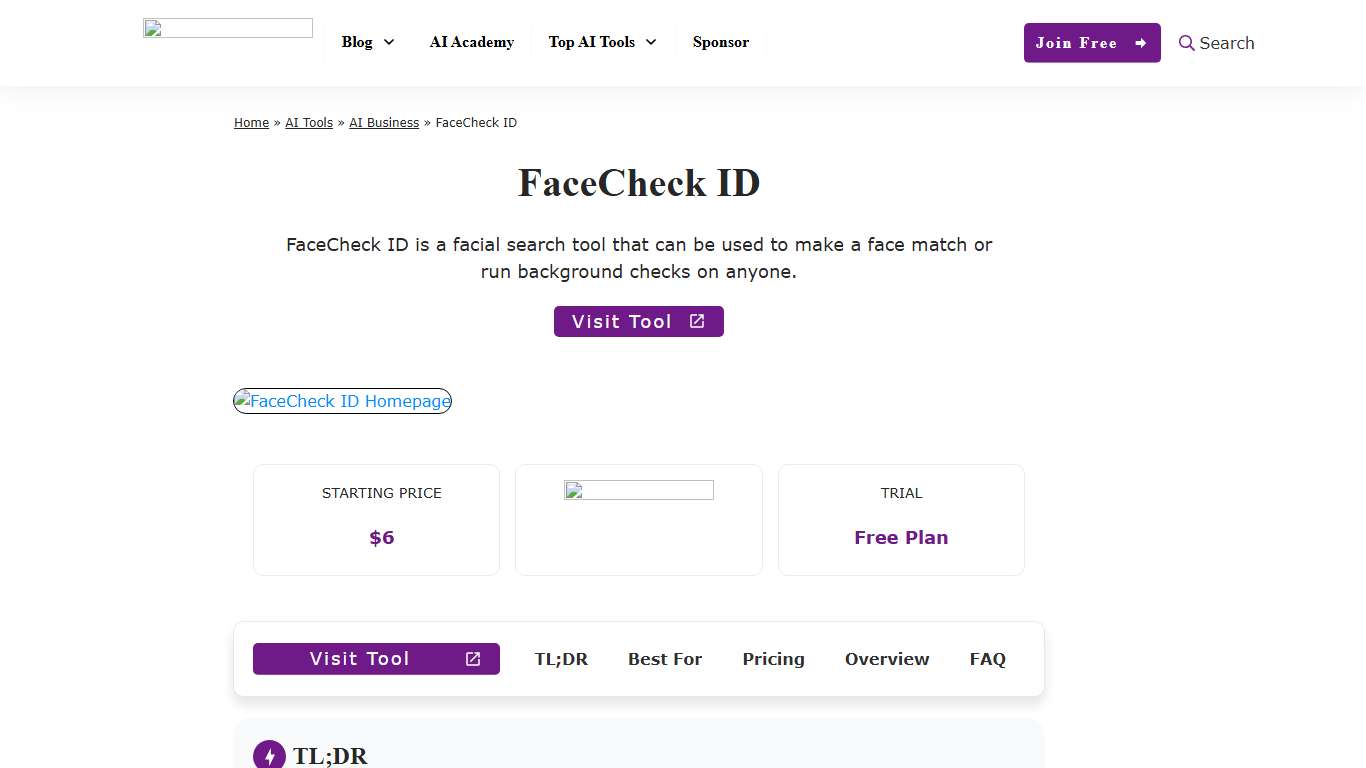Screen dimensions: 1366x768
Task: Click the arrow icon inside Join Free button
Action: click(1139, 43)
